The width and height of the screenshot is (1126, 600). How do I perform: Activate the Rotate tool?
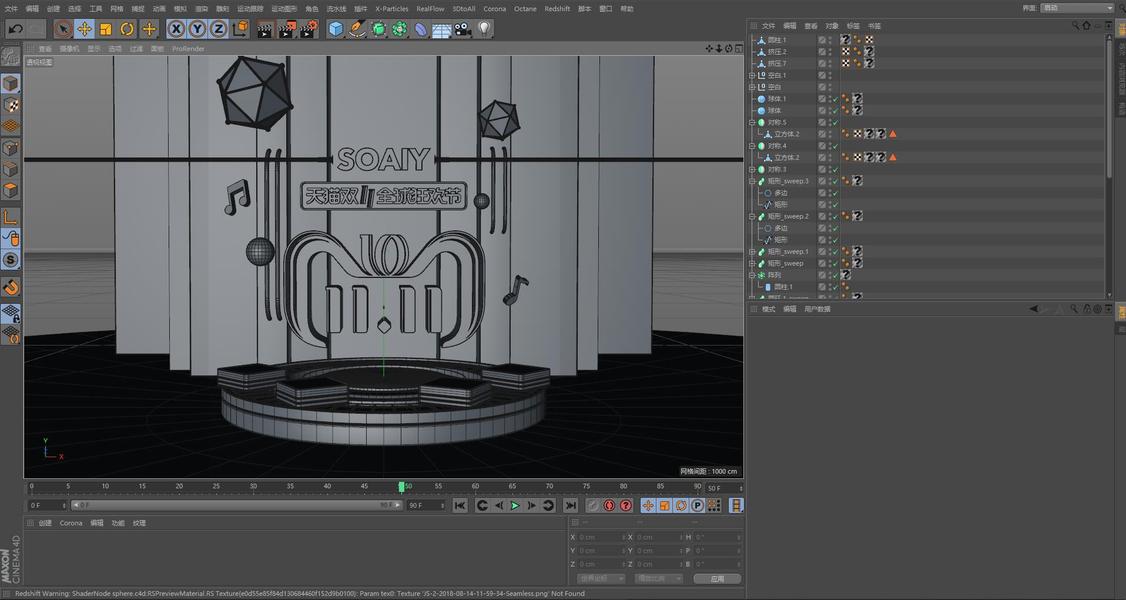click(127, 29)
